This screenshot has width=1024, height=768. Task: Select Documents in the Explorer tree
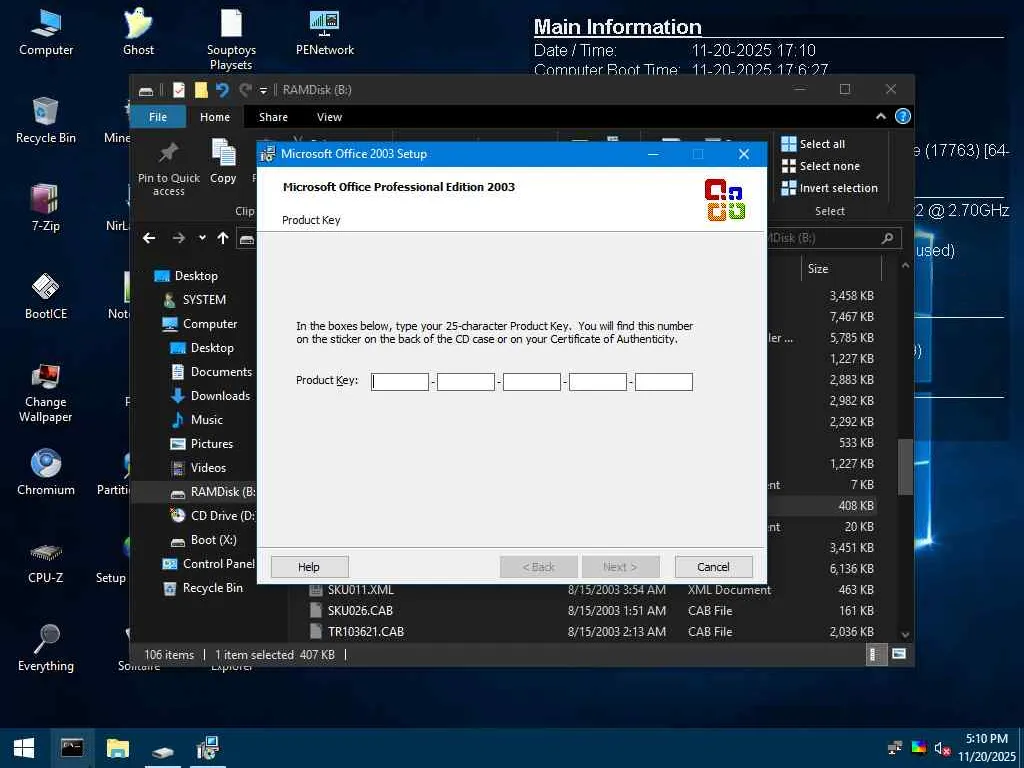[211, 372]
